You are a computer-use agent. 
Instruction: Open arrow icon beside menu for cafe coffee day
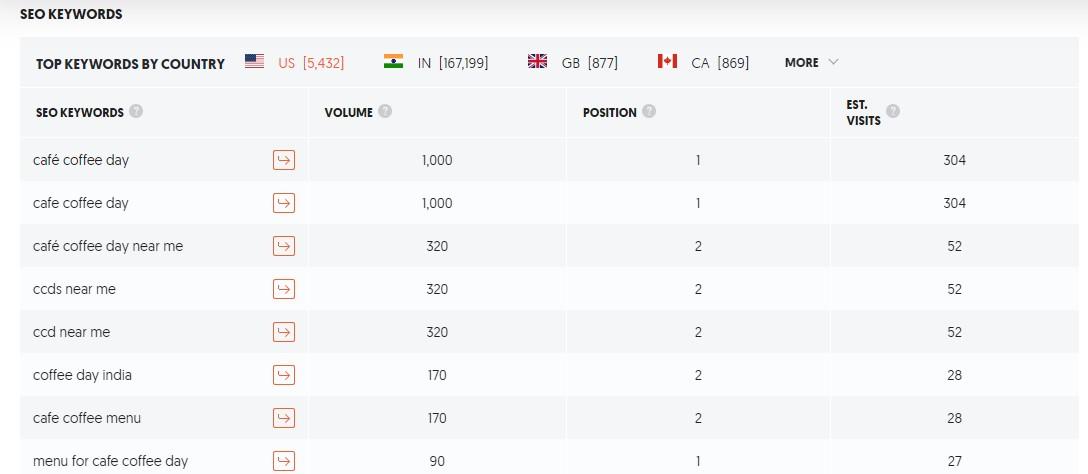tap(284, 462)
